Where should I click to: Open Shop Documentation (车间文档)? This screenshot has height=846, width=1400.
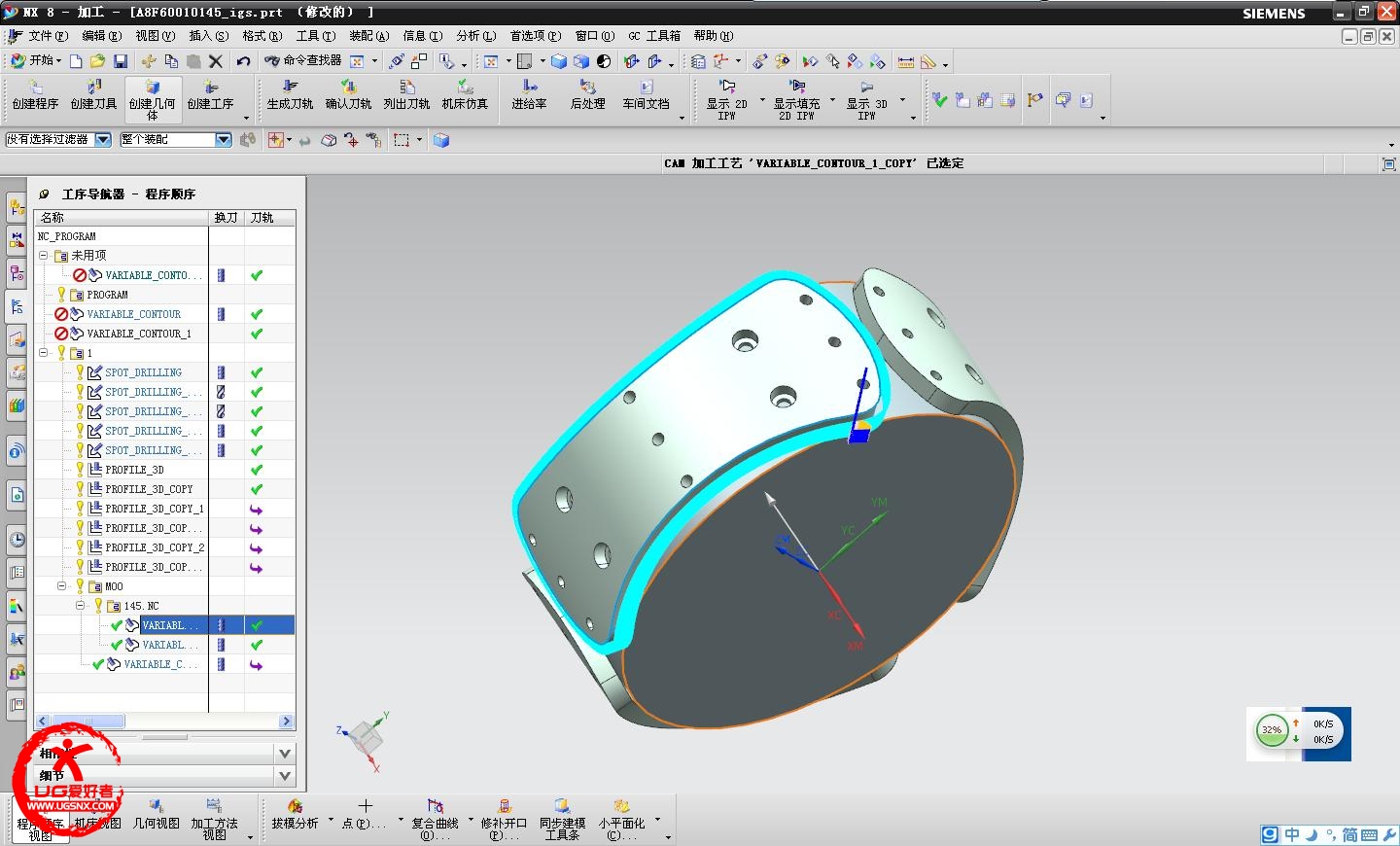point(646,95)
